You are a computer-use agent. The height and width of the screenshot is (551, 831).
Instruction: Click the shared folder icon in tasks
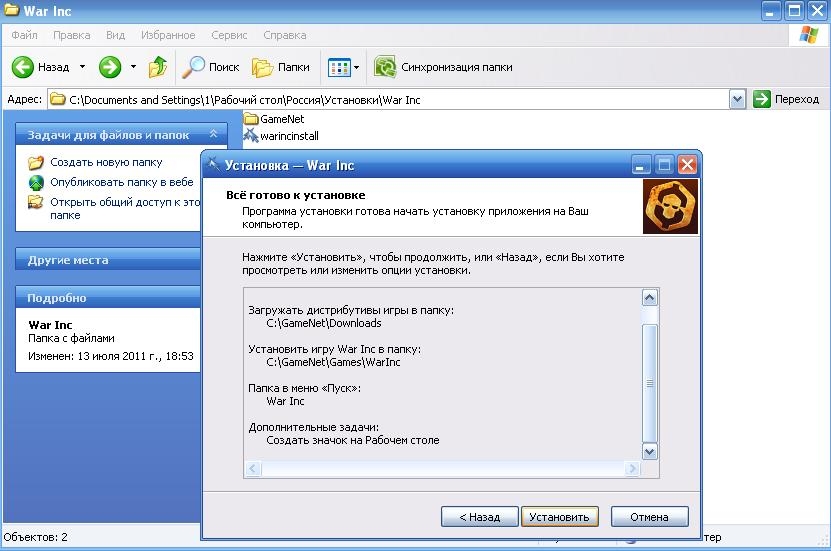(36, 202)
